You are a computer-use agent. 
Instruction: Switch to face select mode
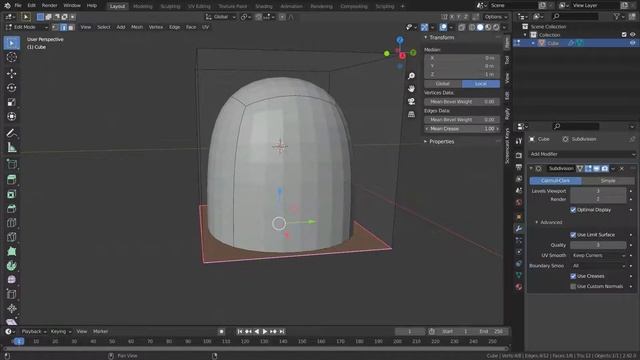pyautogui.click(x=71, y=27)
